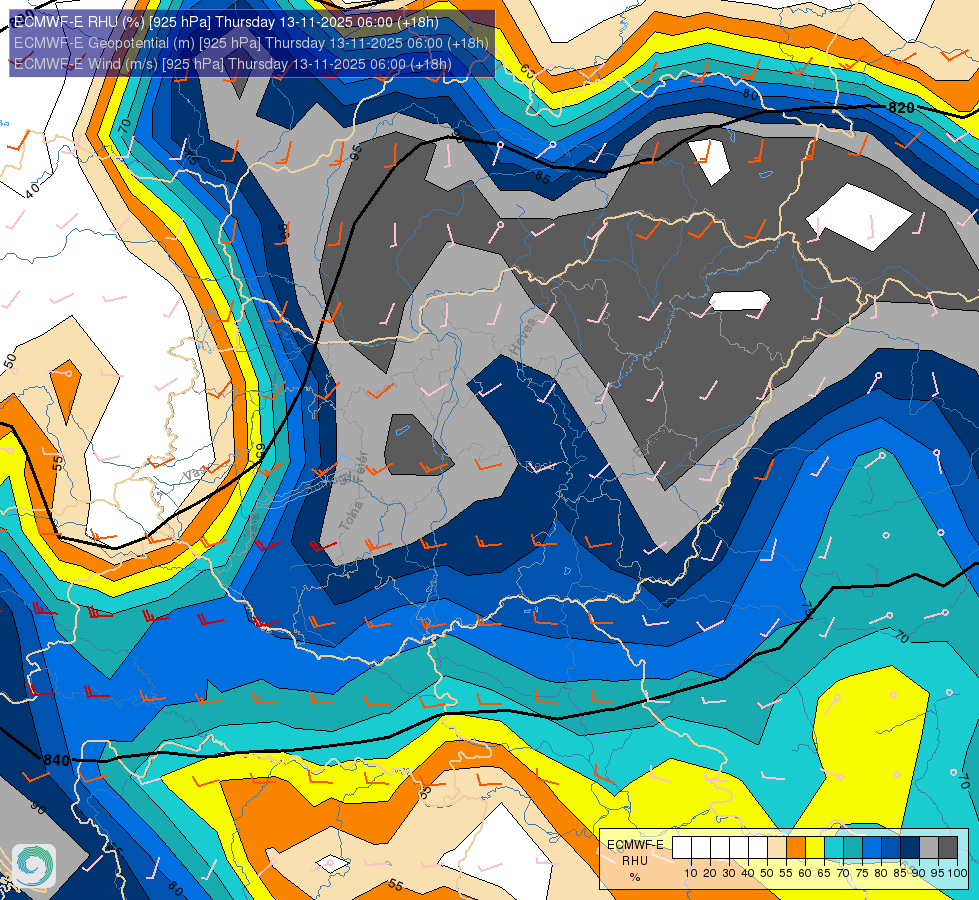Click the 840 geopotential contour label

pos(56,761)
